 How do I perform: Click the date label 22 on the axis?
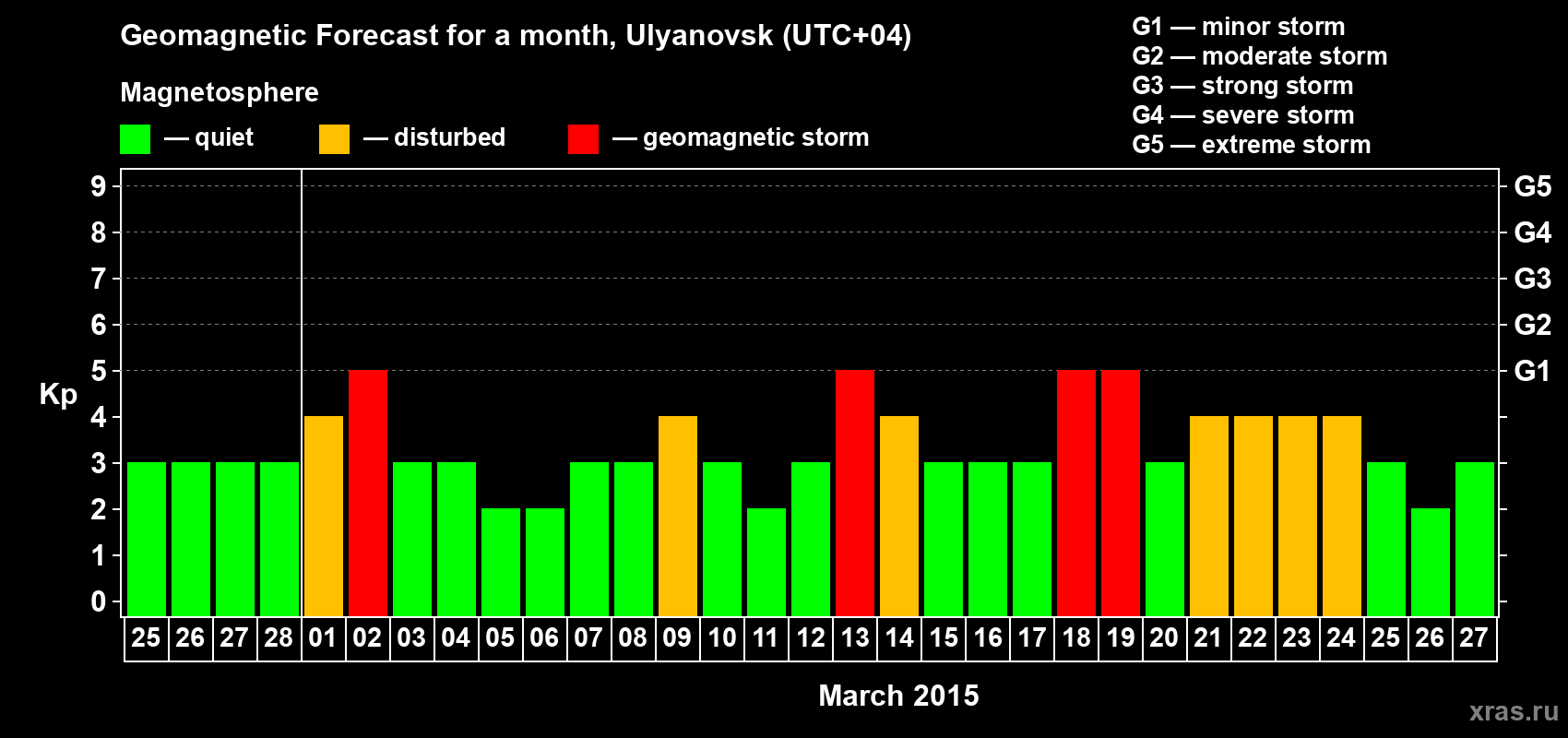tap(1253, 638)
